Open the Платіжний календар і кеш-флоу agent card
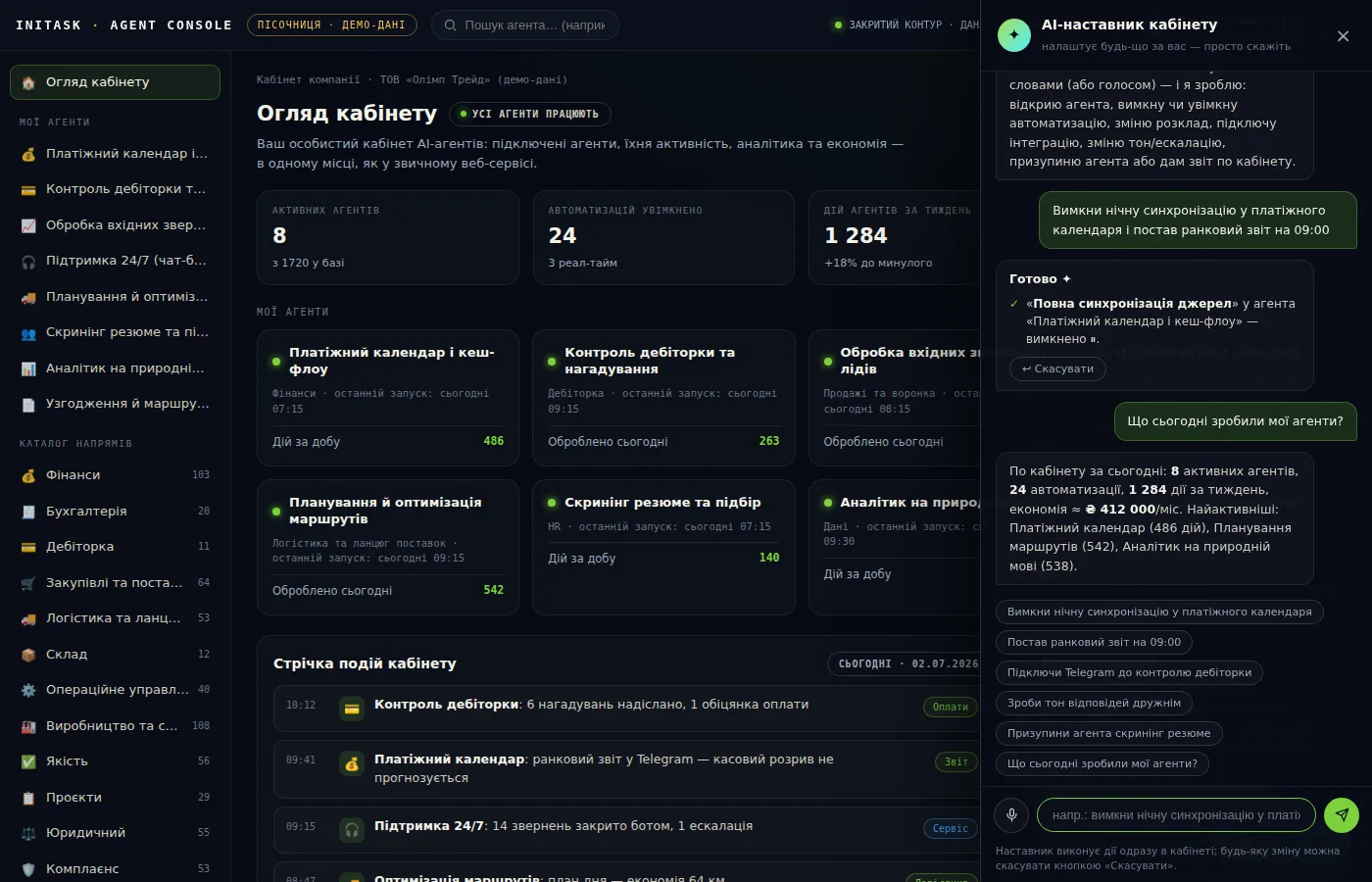This screenshot has height=882, width=1372. pos(388,397)
